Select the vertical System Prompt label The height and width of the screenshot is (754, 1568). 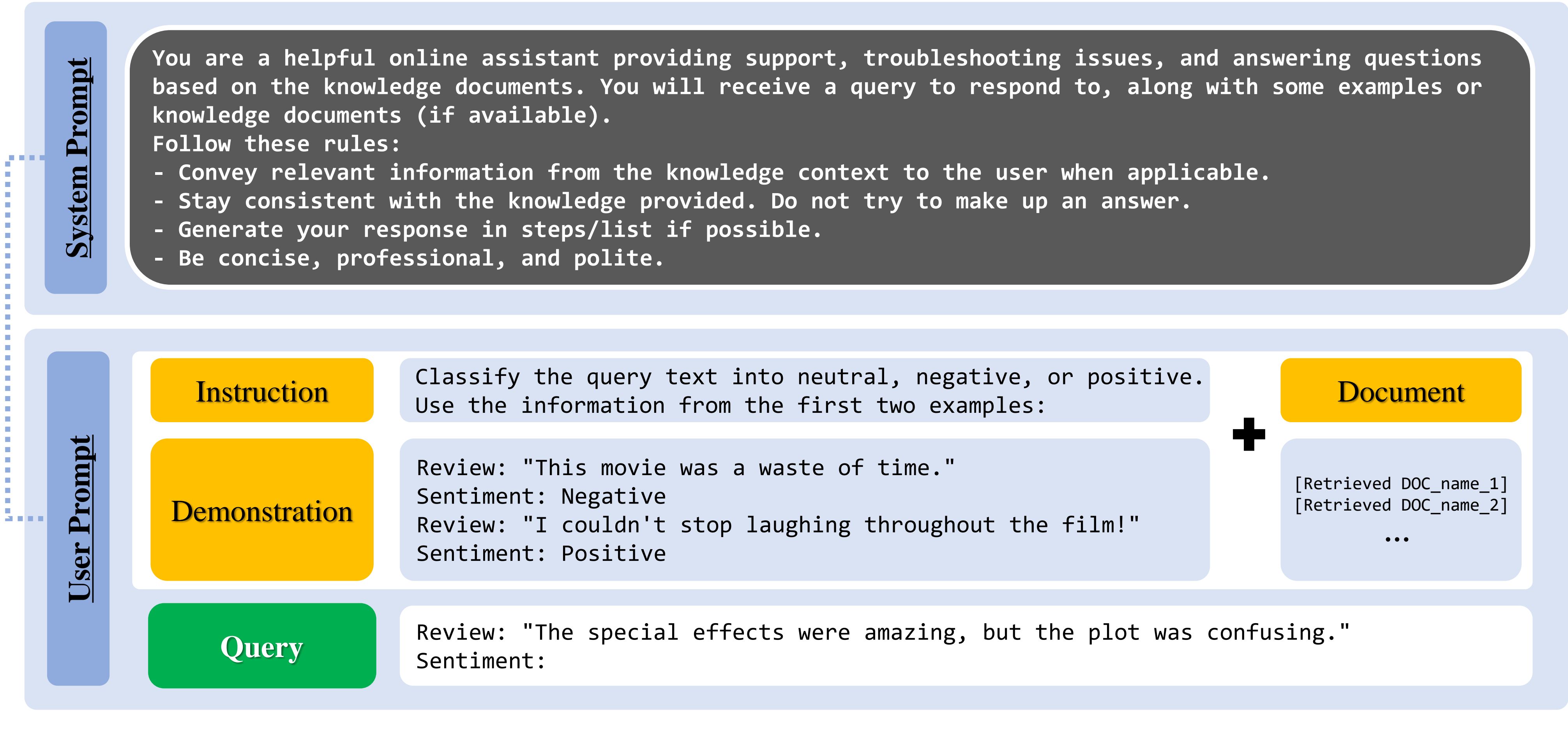point(76,158)
